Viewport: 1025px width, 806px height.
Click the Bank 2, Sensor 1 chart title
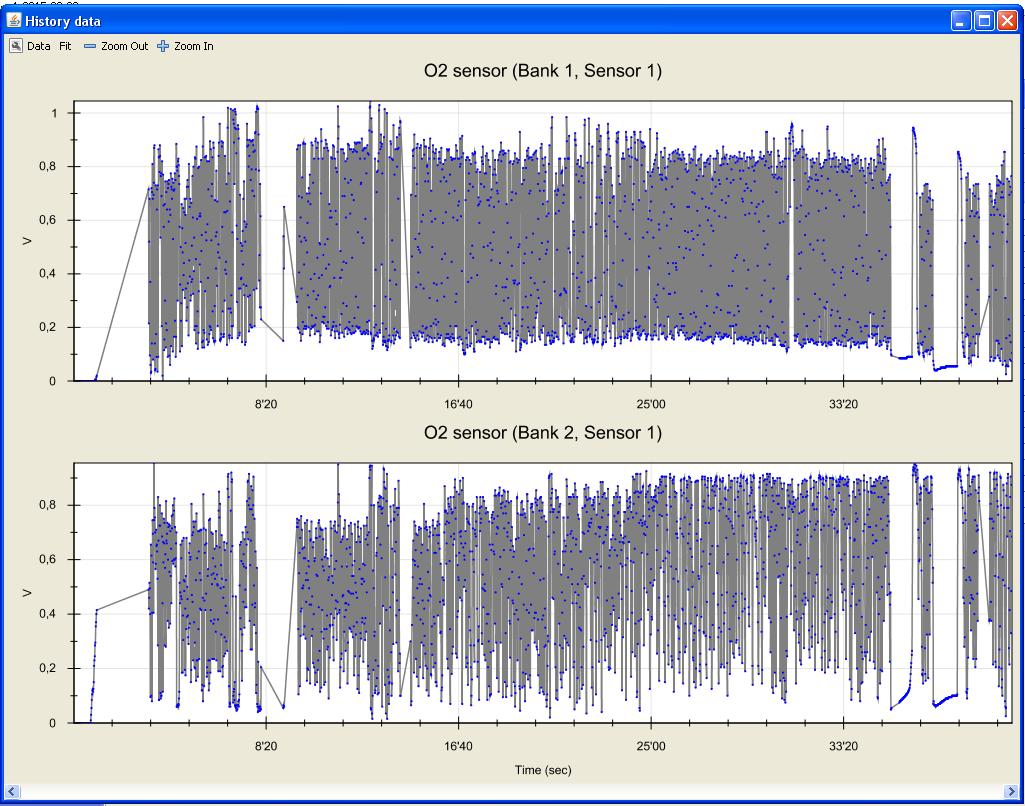click(543, 433)
